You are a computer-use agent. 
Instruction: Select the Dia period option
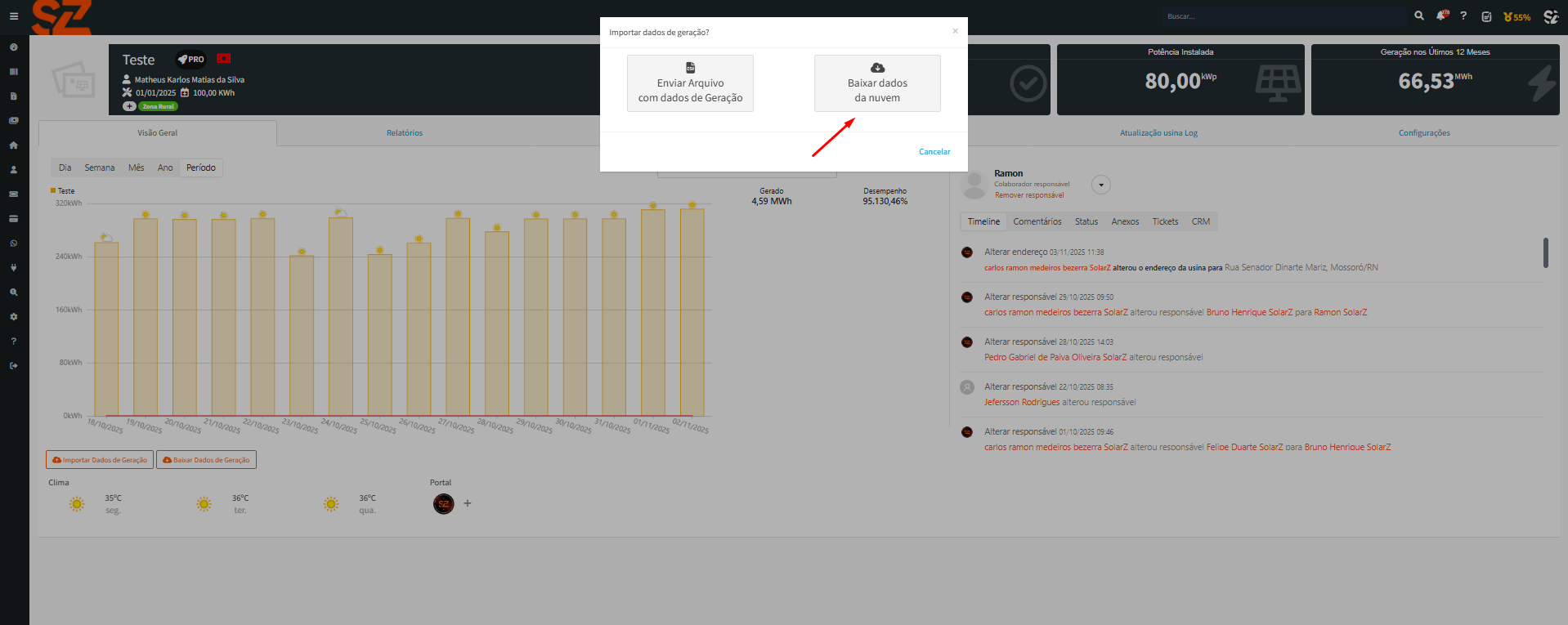pyautogui.click(x=65, y=167)
